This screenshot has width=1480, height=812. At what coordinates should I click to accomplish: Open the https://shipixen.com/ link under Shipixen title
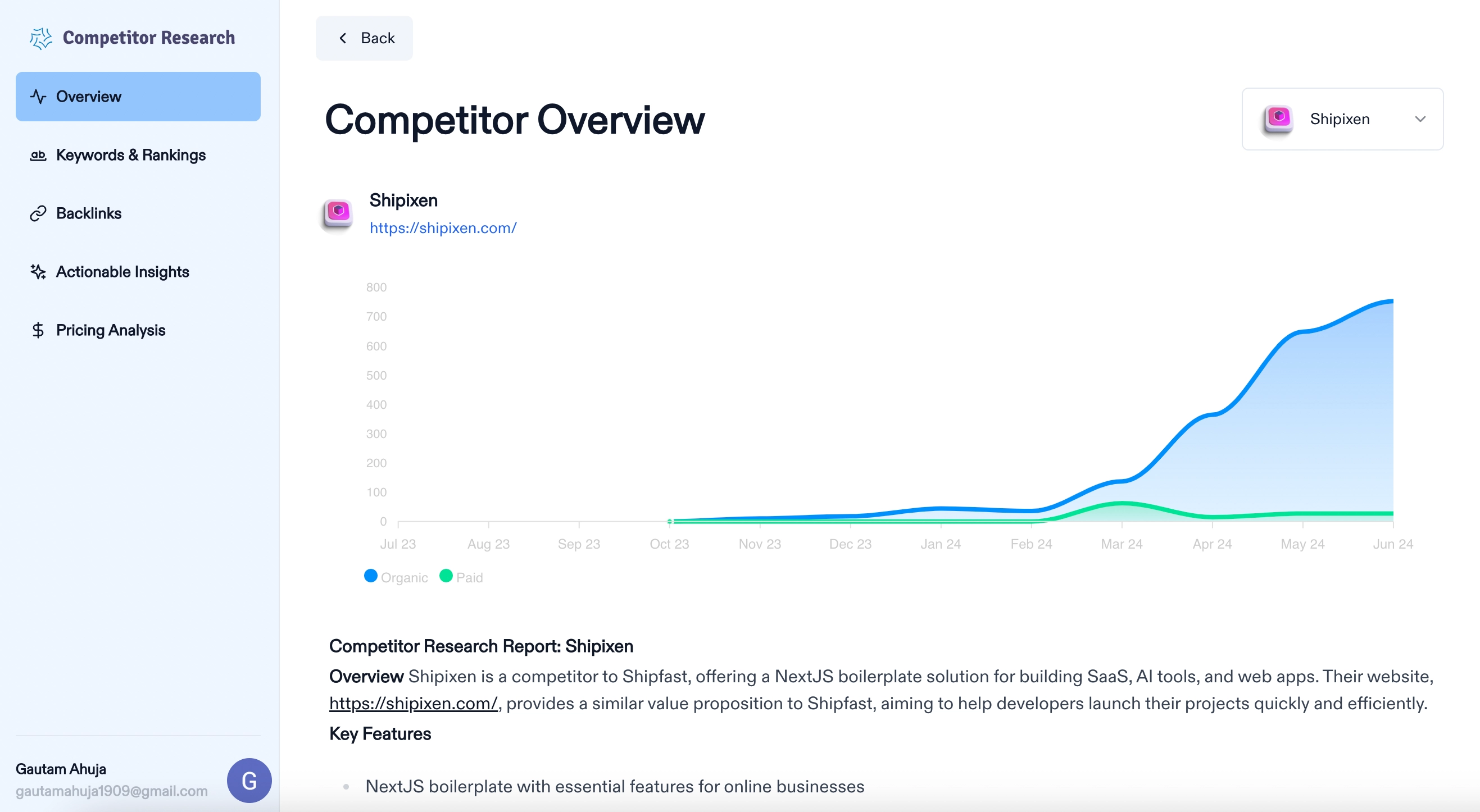(x=442, y=228)
